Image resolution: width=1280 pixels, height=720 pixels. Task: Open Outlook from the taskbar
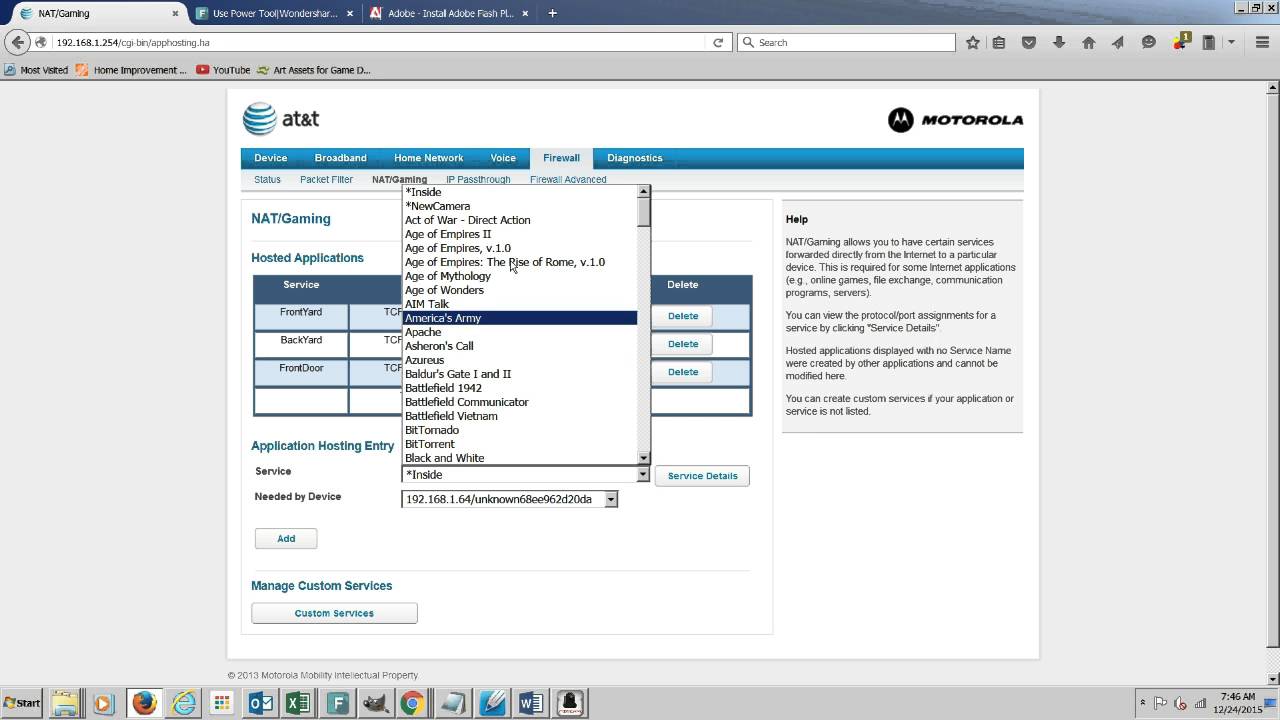[x=261, y=703]
